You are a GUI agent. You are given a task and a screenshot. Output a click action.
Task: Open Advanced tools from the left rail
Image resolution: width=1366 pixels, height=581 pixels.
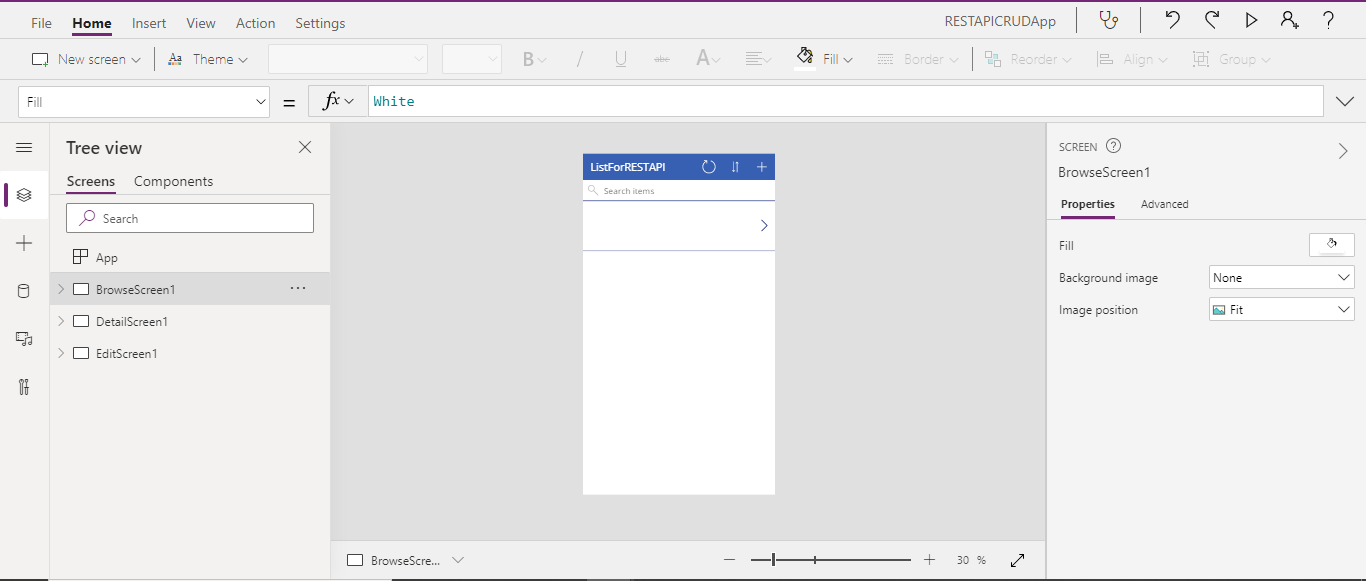click(x=24, y=387)
